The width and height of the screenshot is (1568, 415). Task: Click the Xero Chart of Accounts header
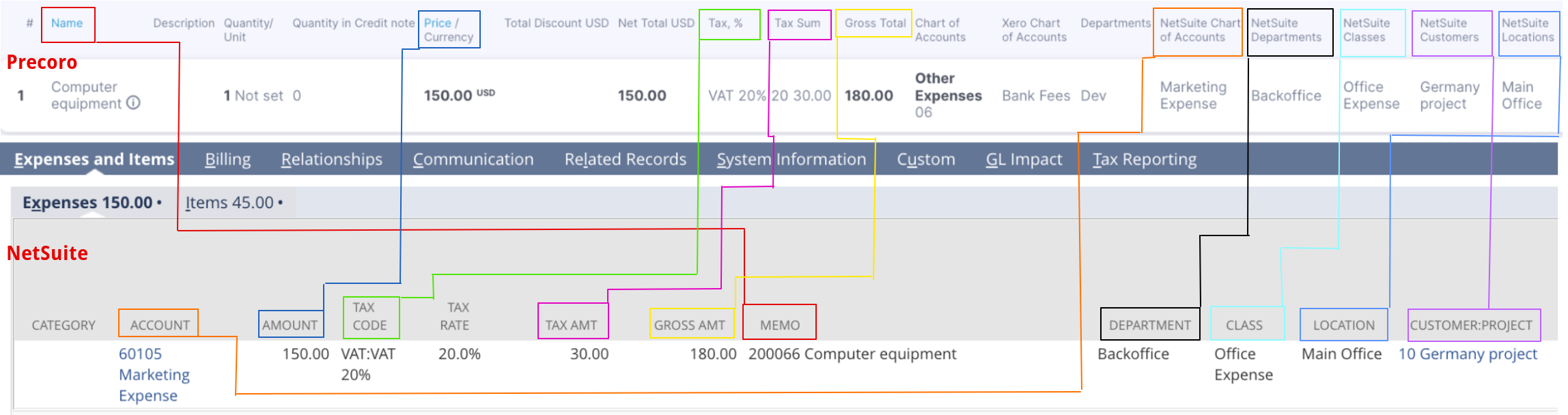pyautogui.click(x=1034, y=30)
